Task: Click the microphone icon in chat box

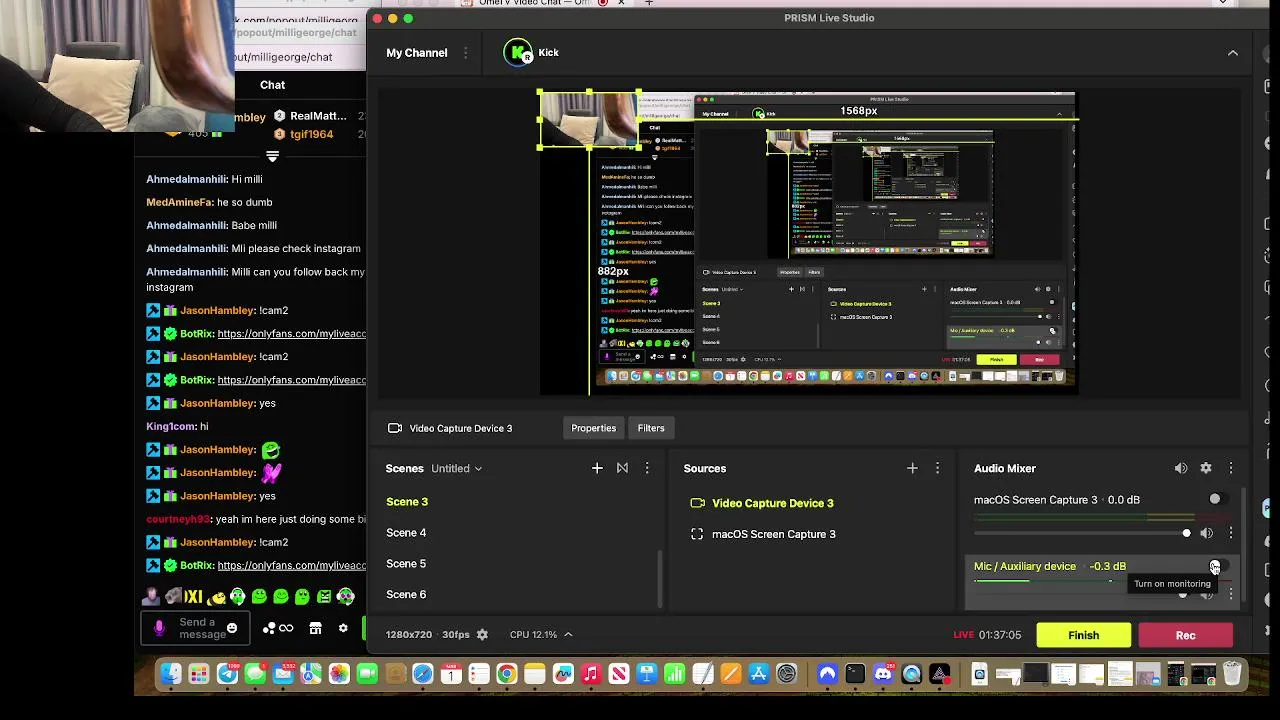Action: (x=159, y=628)
